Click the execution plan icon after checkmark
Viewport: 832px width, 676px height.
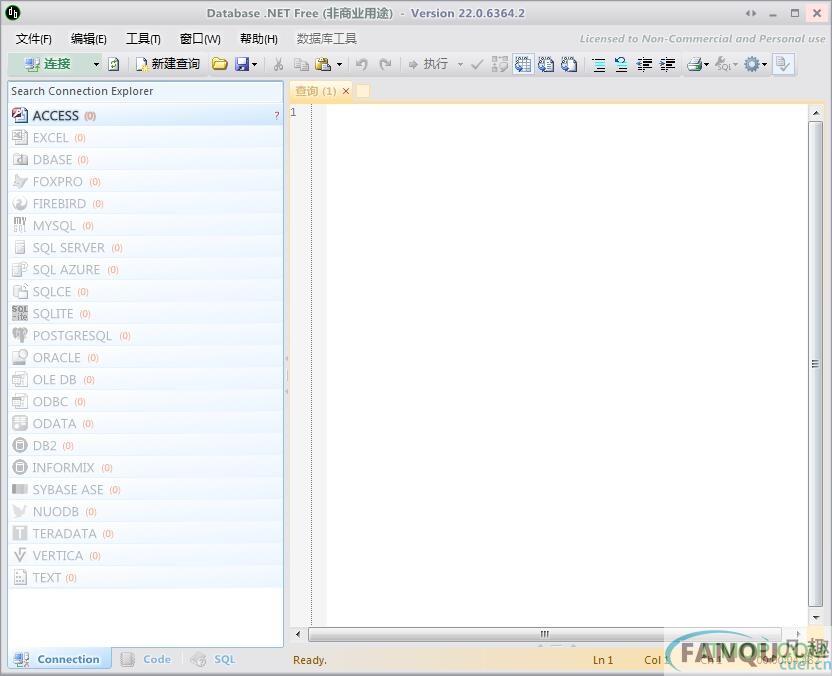pyautogui.click(x=499, y=64)
